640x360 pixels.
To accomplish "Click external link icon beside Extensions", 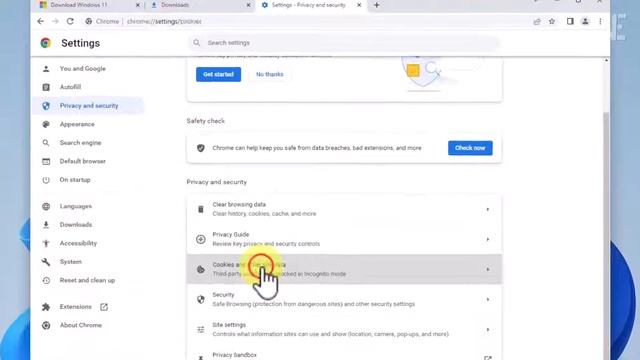I will 104,307.
